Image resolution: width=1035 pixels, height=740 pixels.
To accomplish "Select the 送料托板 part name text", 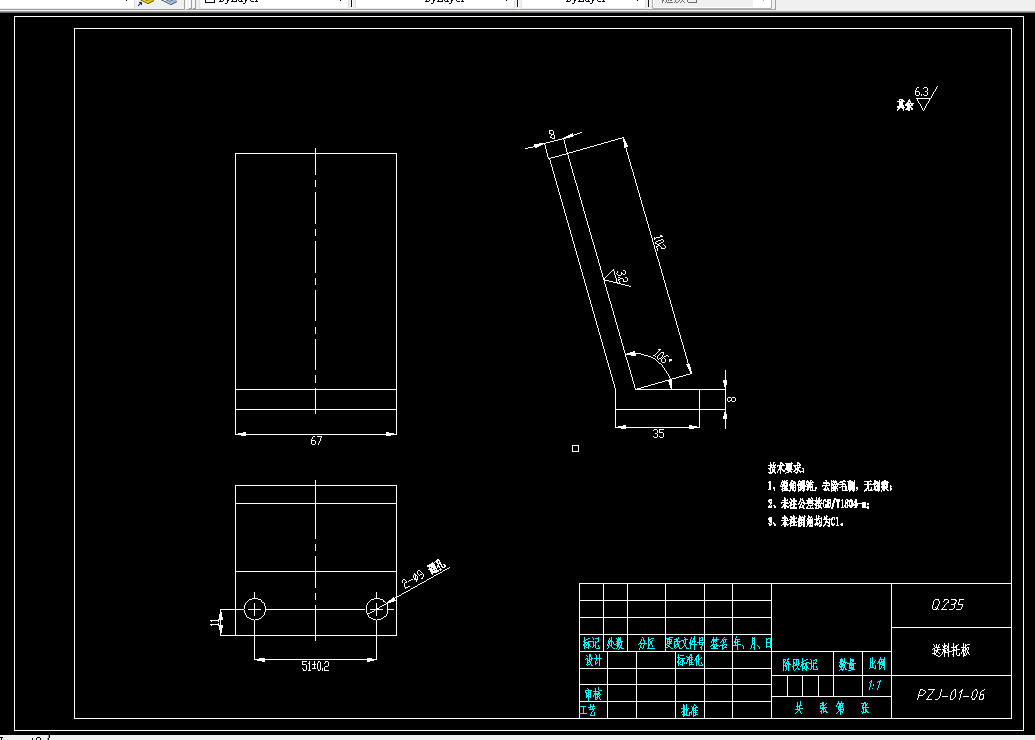I will click(x=951, y=650).
